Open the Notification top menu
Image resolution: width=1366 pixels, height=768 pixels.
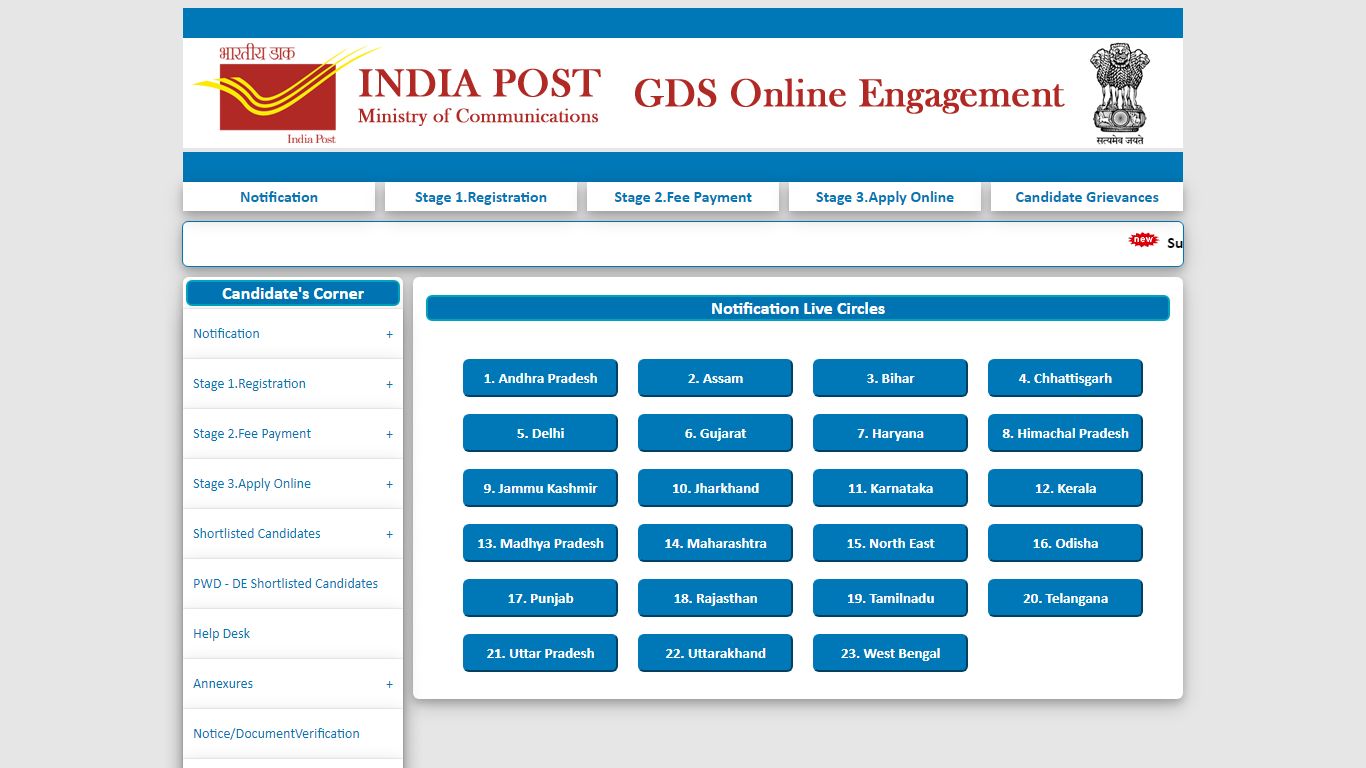coord(279,197)
